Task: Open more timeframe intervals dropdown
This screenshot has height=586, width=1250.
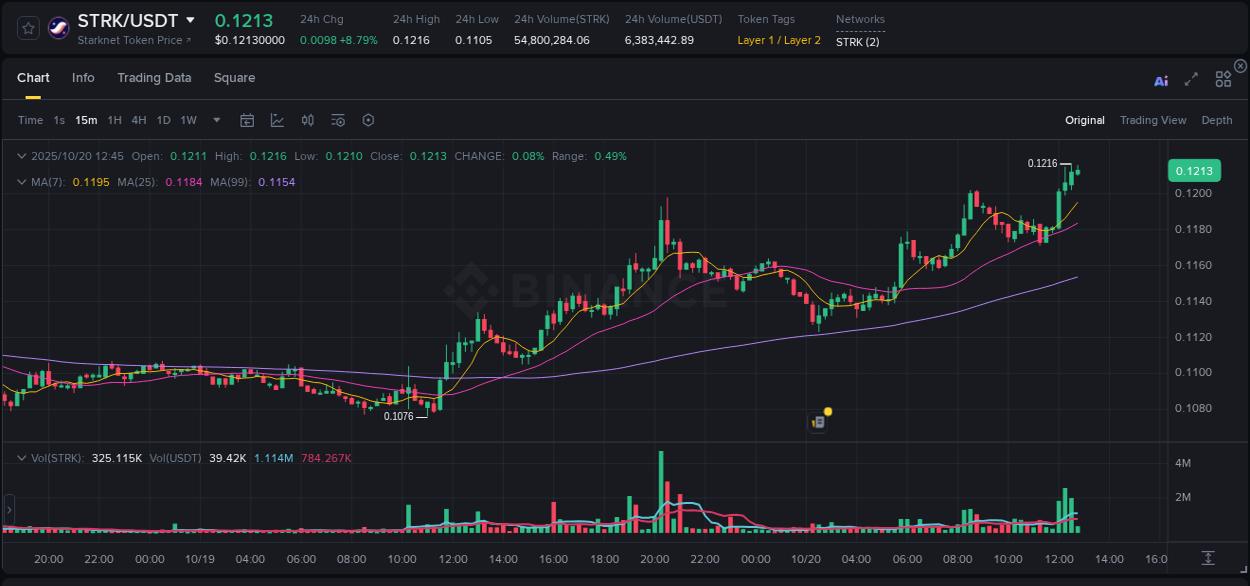Action: (216, 120)
